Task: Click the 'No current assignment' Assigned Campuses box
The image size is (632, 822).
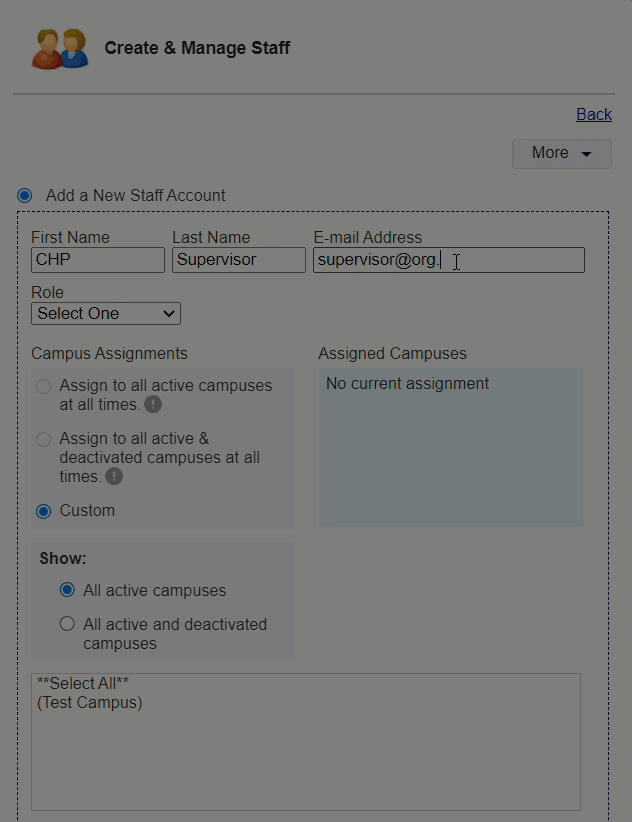Action: click(x=450, y=447)
